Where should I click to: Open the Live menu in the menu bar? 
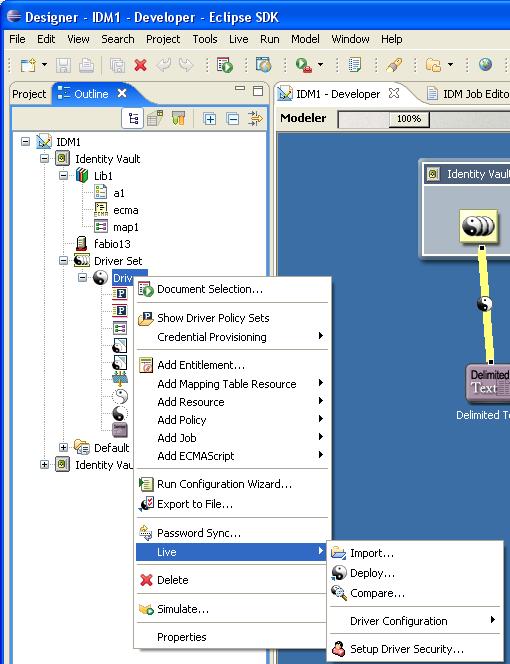tap(238, 39)
